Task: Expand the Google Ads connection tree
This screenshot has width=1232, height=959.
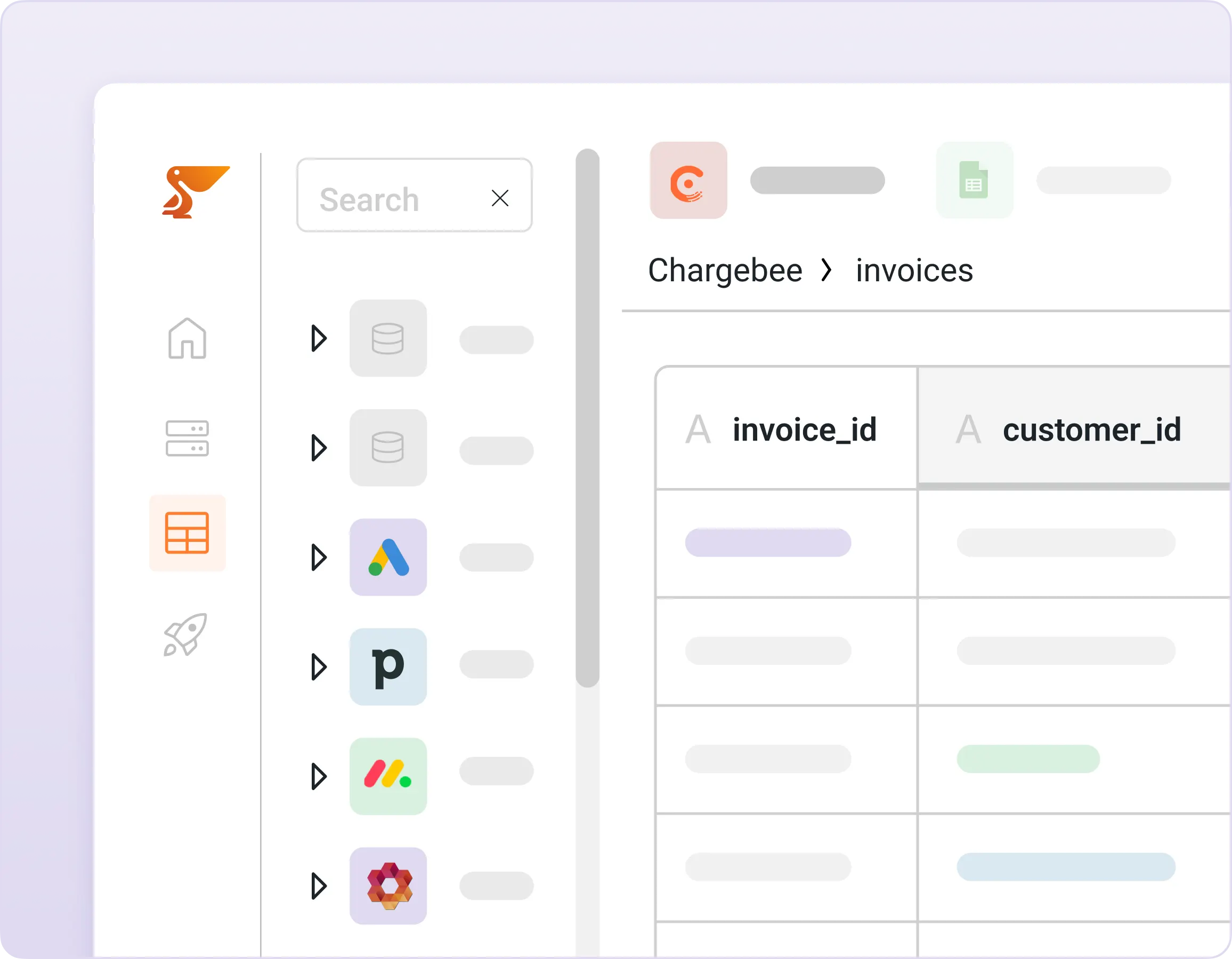Action: click(x=319, y=558)
